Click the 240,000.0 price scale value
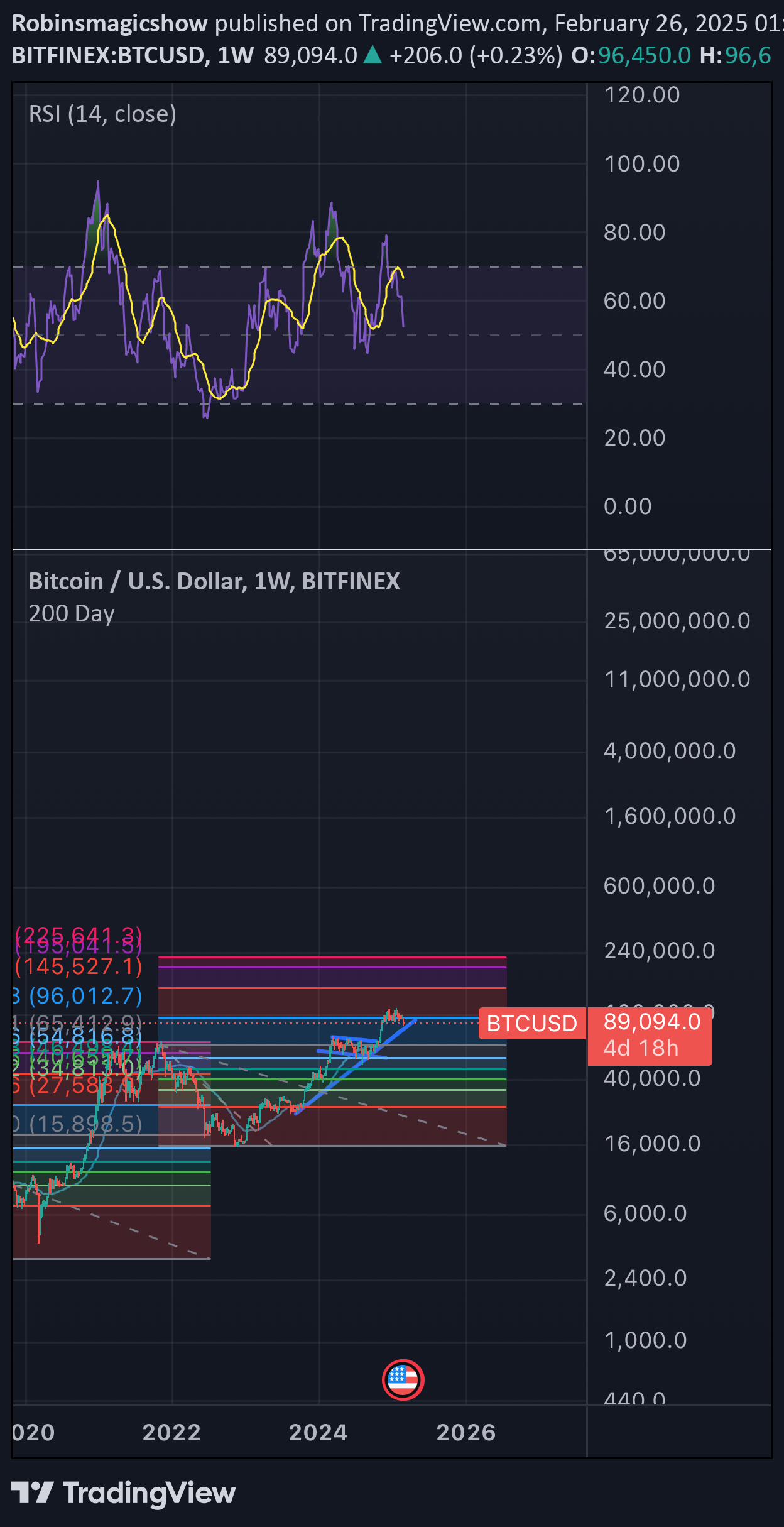784x1527 pixels. coord(659,951)
